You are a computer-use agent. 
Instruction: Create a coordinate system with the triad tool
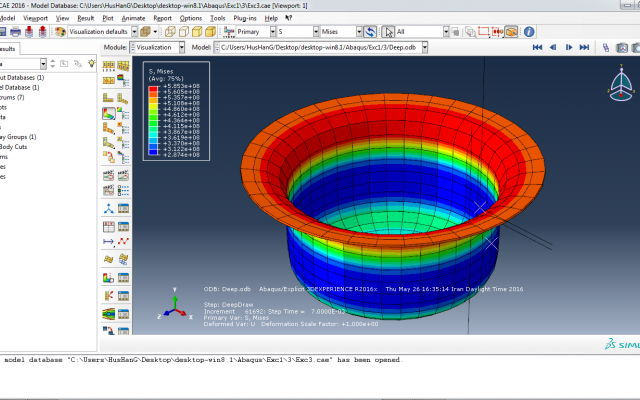tap(109, 209)
